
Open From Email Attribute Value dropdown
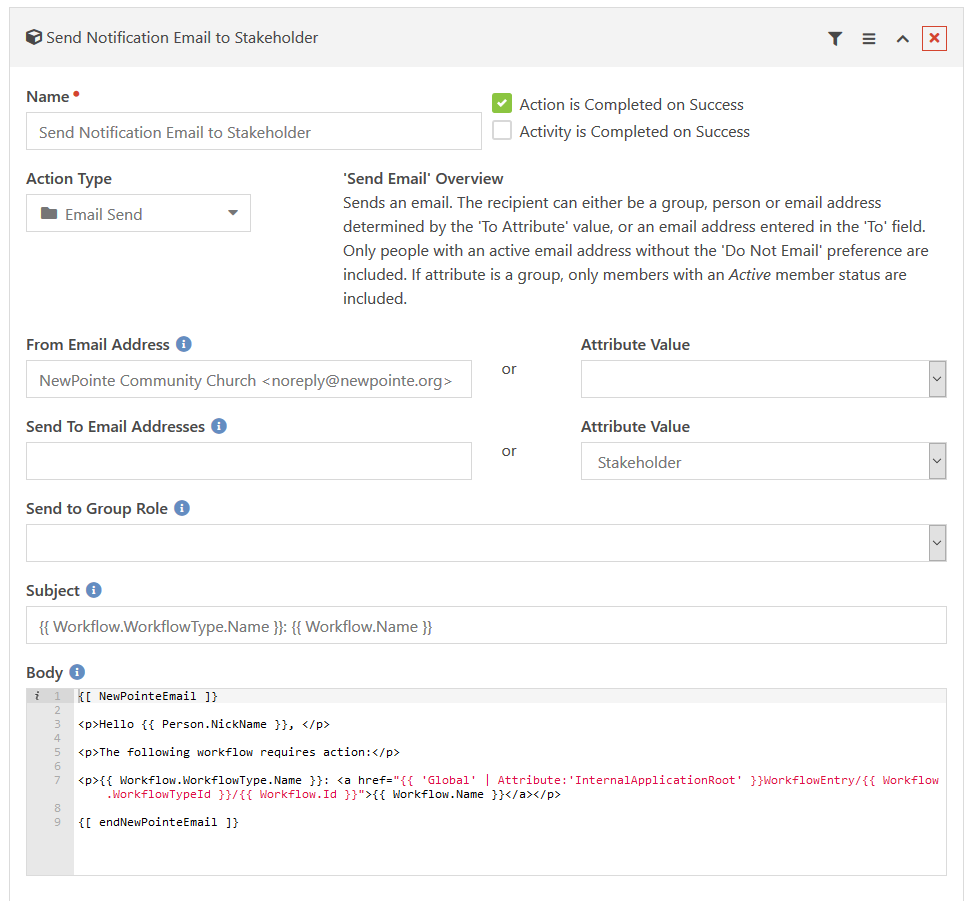point(763,379)
